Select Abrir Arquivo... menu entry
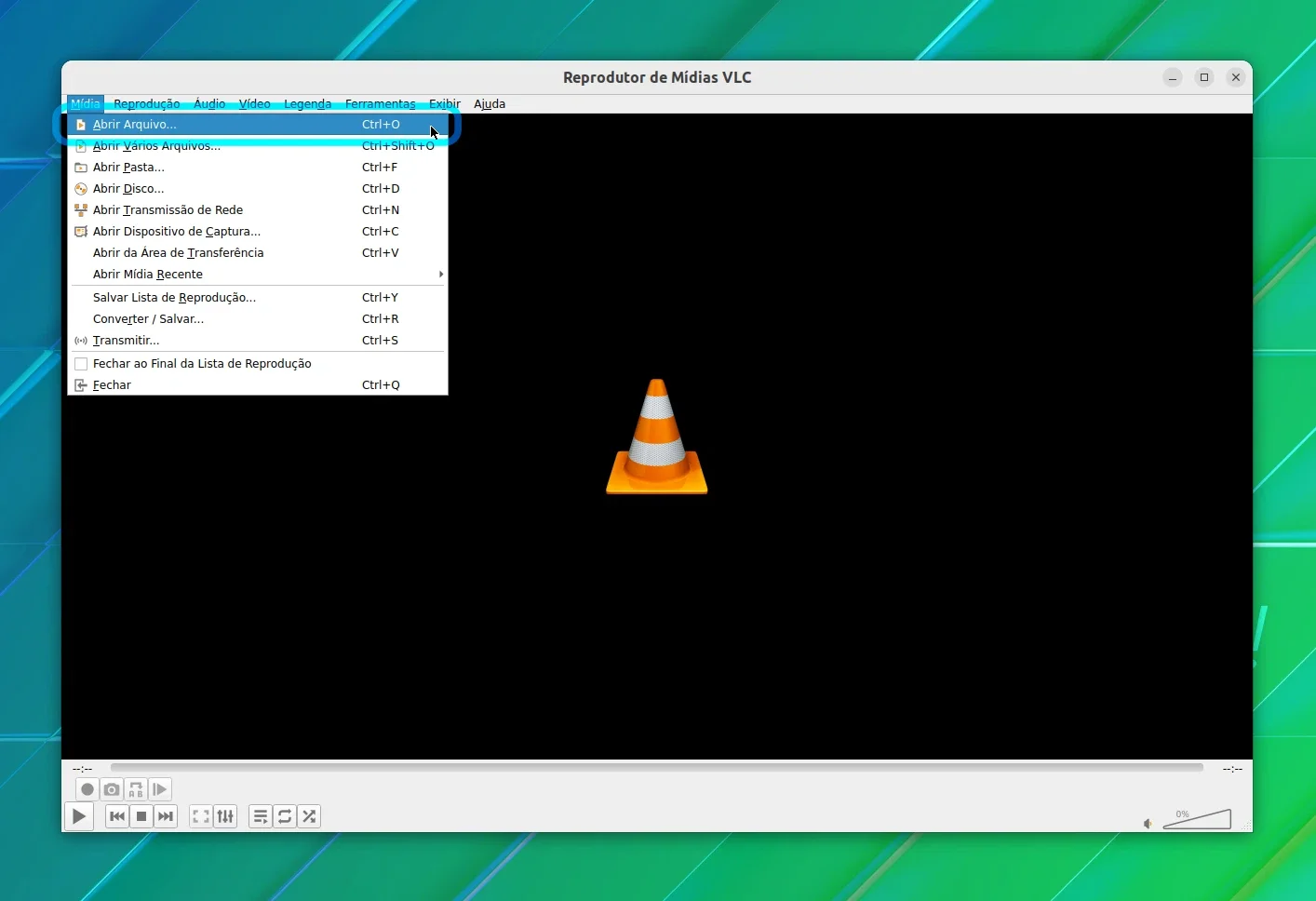1316x901 pixels. coord(258,124)
